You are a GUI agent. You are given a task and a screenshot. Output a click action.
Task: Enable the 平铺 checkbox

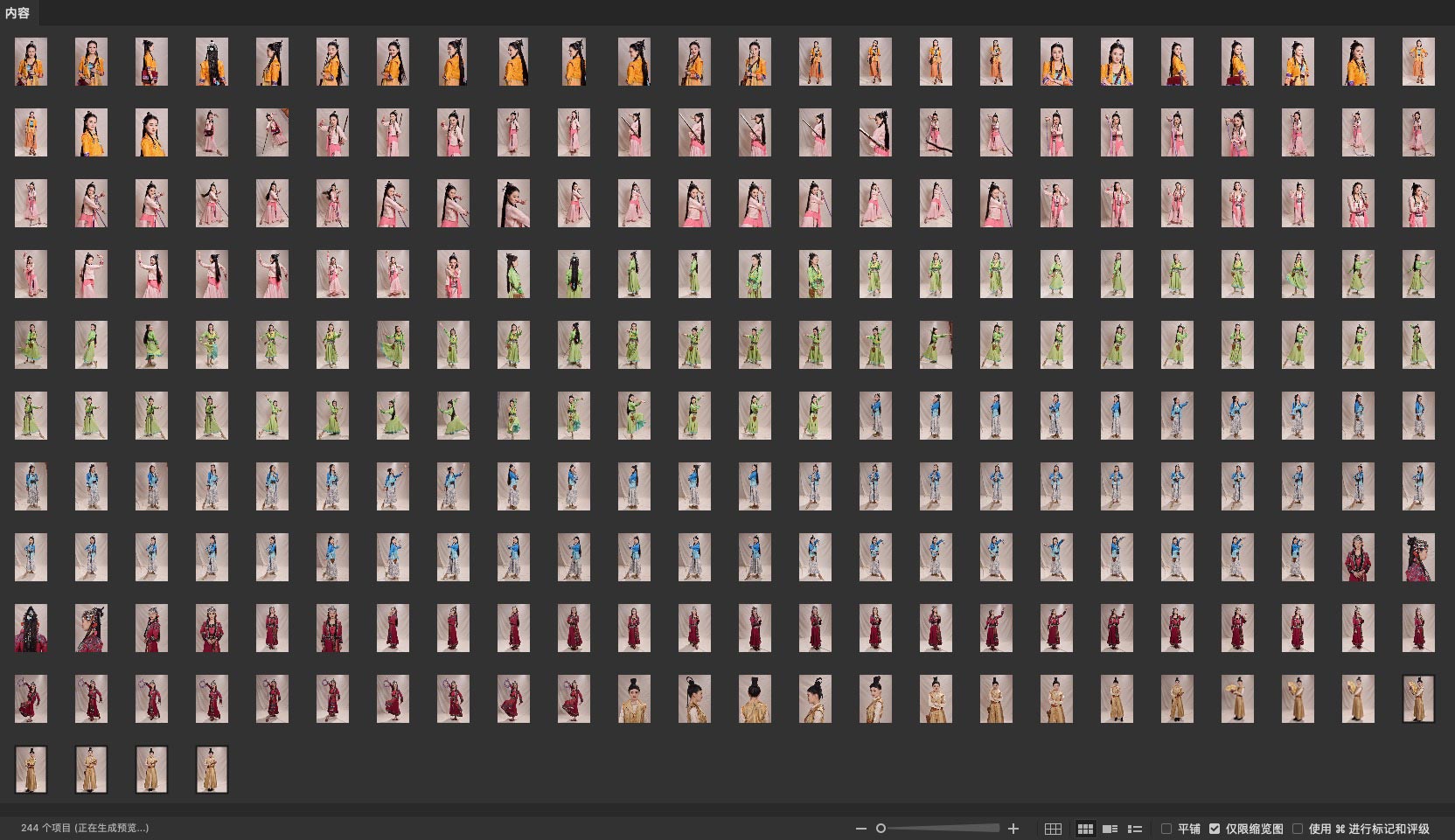(1166, 829)
